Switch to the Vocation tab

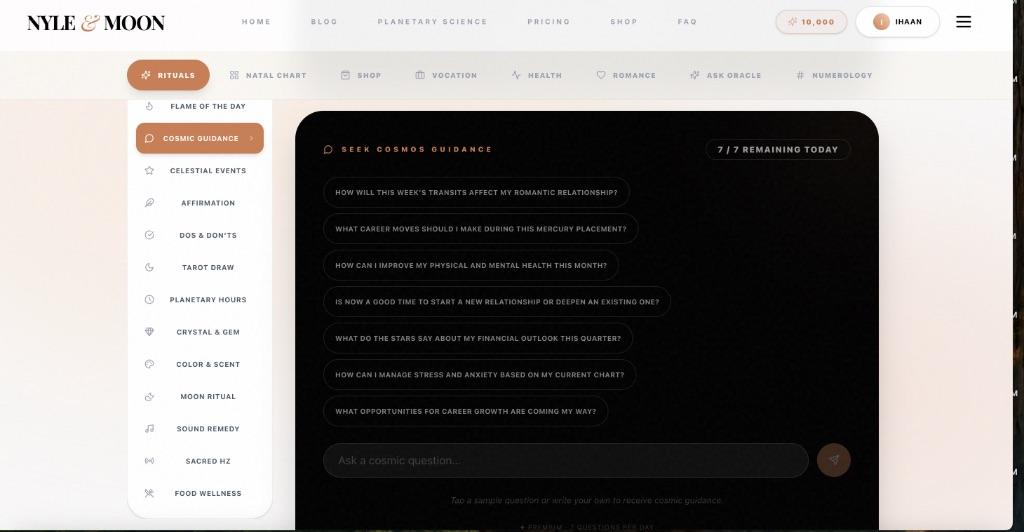coord(446,75)
